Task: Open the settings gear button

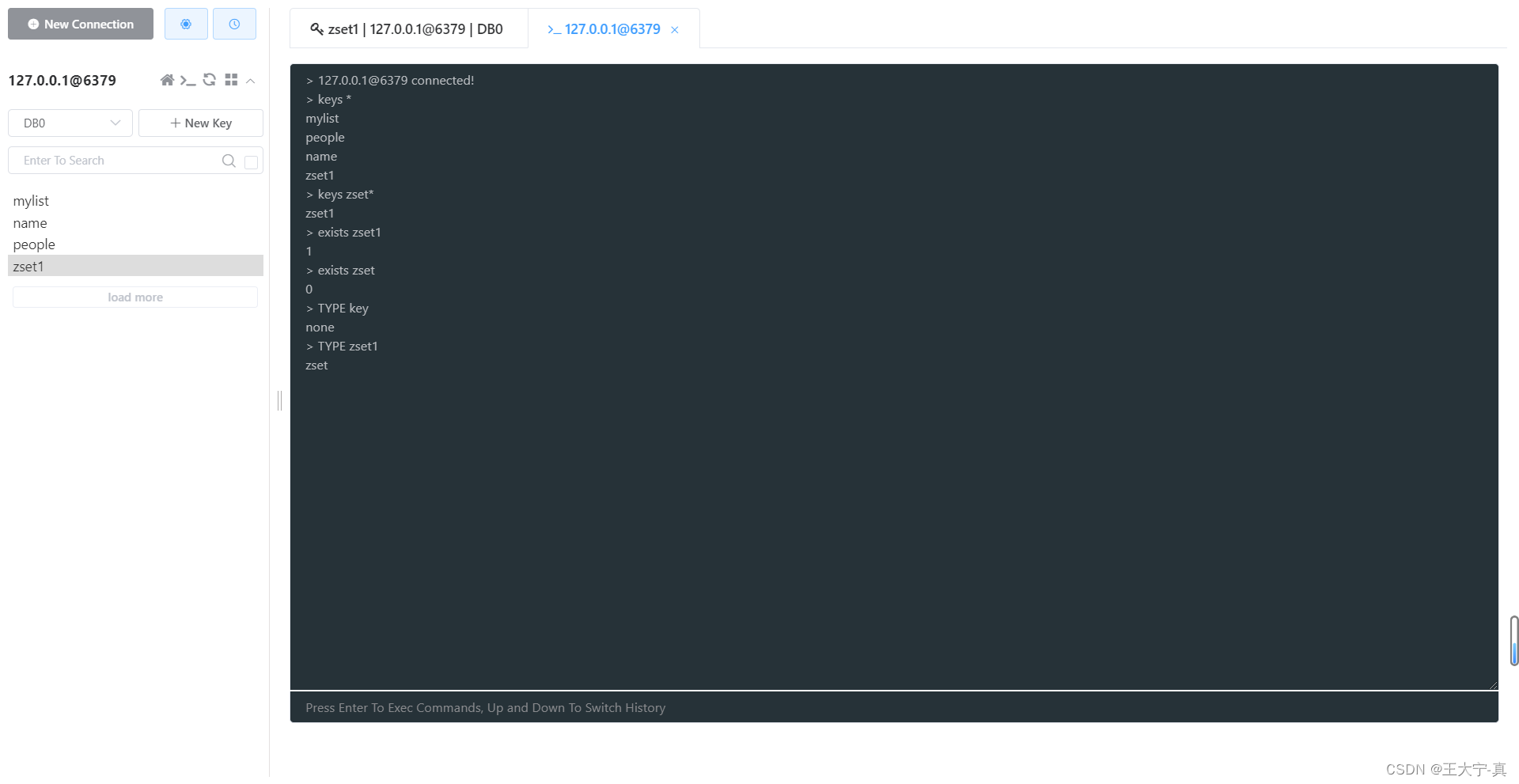Action: [x=186, y=24]
